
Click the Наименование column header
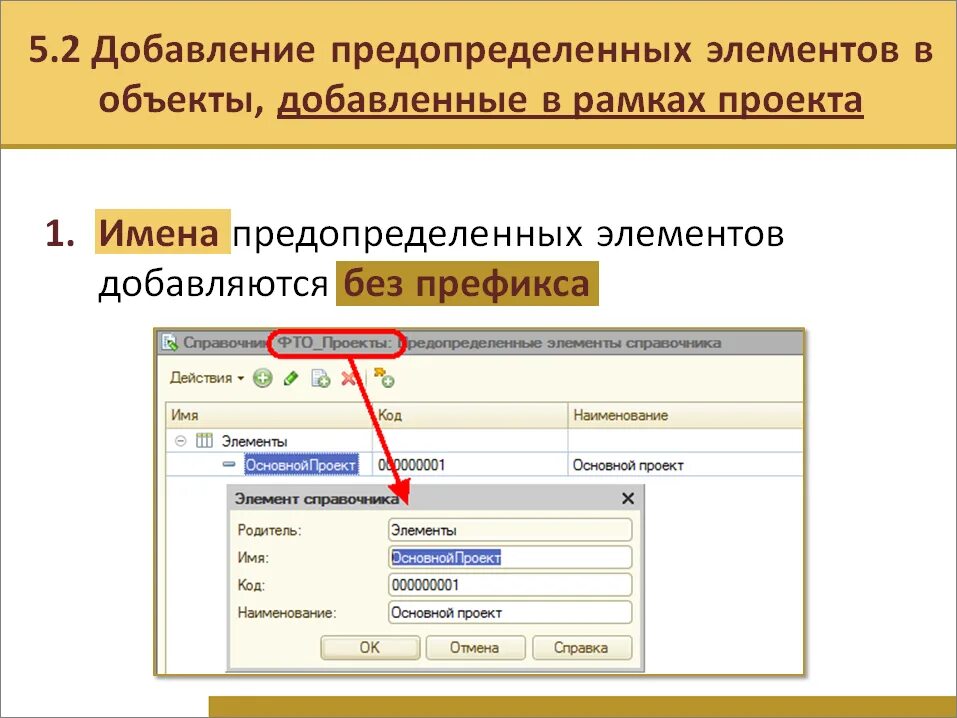click(685, 415)
